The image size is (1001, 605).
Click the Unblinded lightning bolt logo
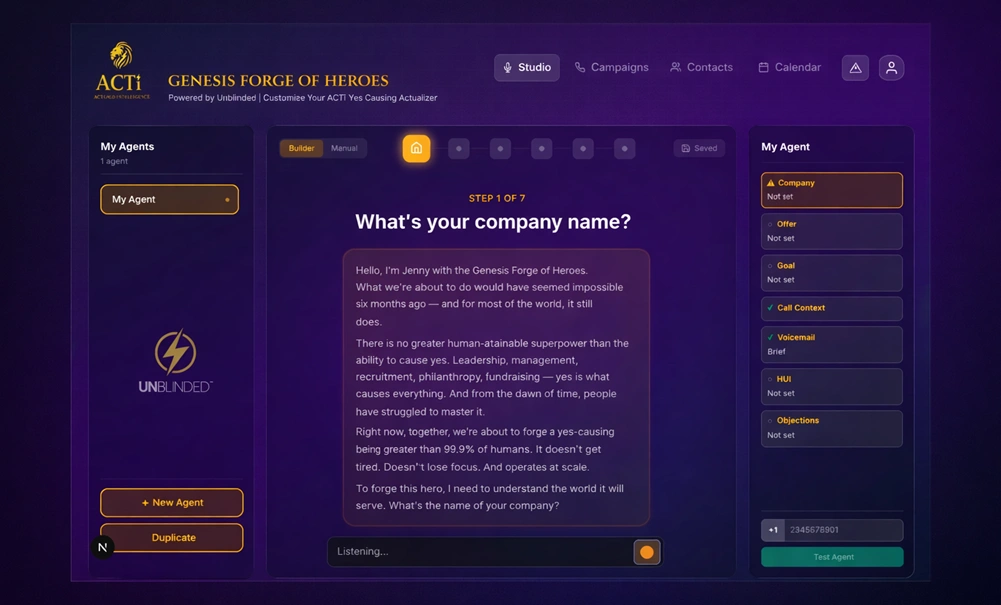(175, 353)
